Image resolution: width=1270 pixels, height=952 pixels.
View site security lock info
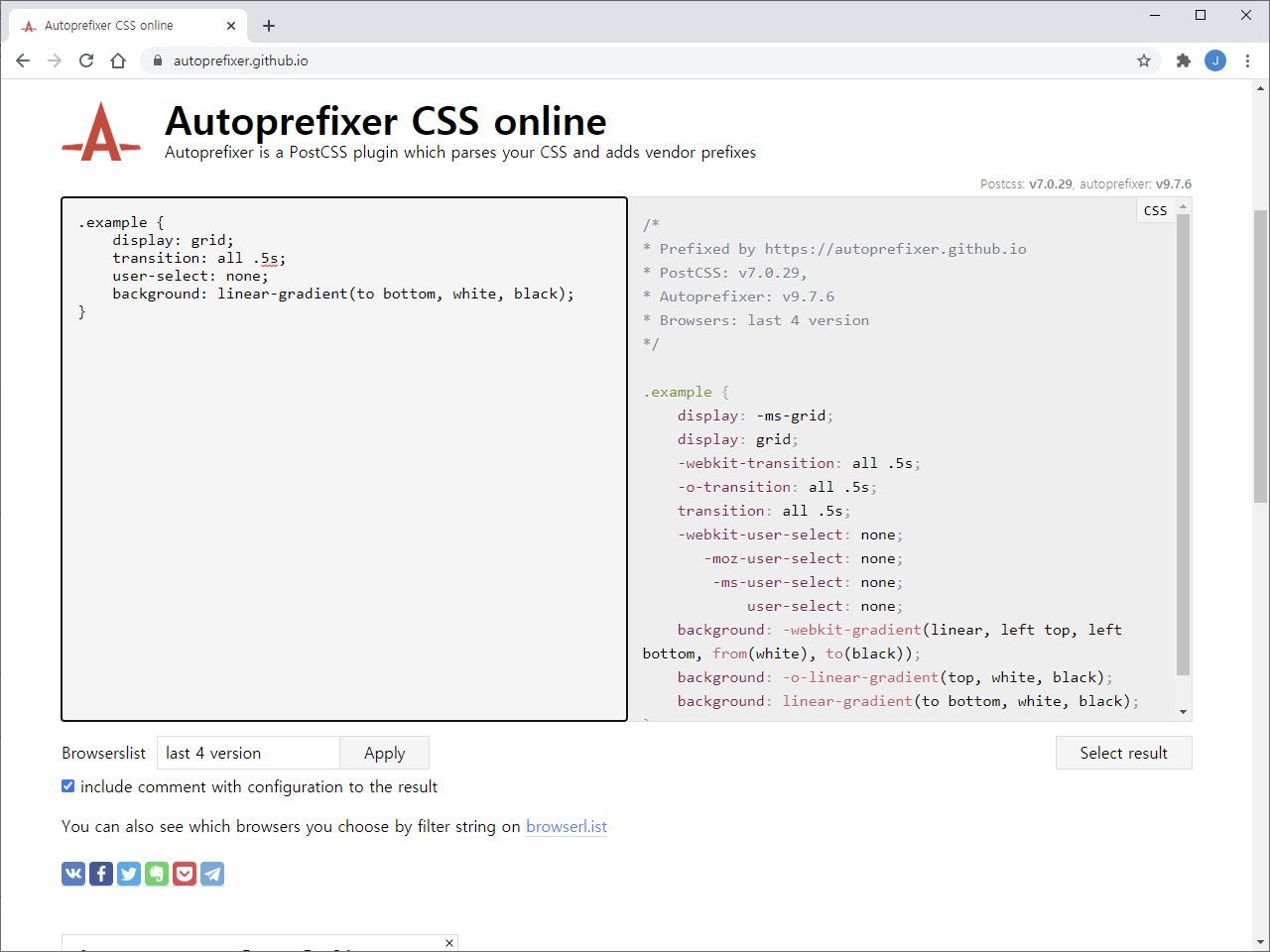pyautogui.click(x=158, y=60)
